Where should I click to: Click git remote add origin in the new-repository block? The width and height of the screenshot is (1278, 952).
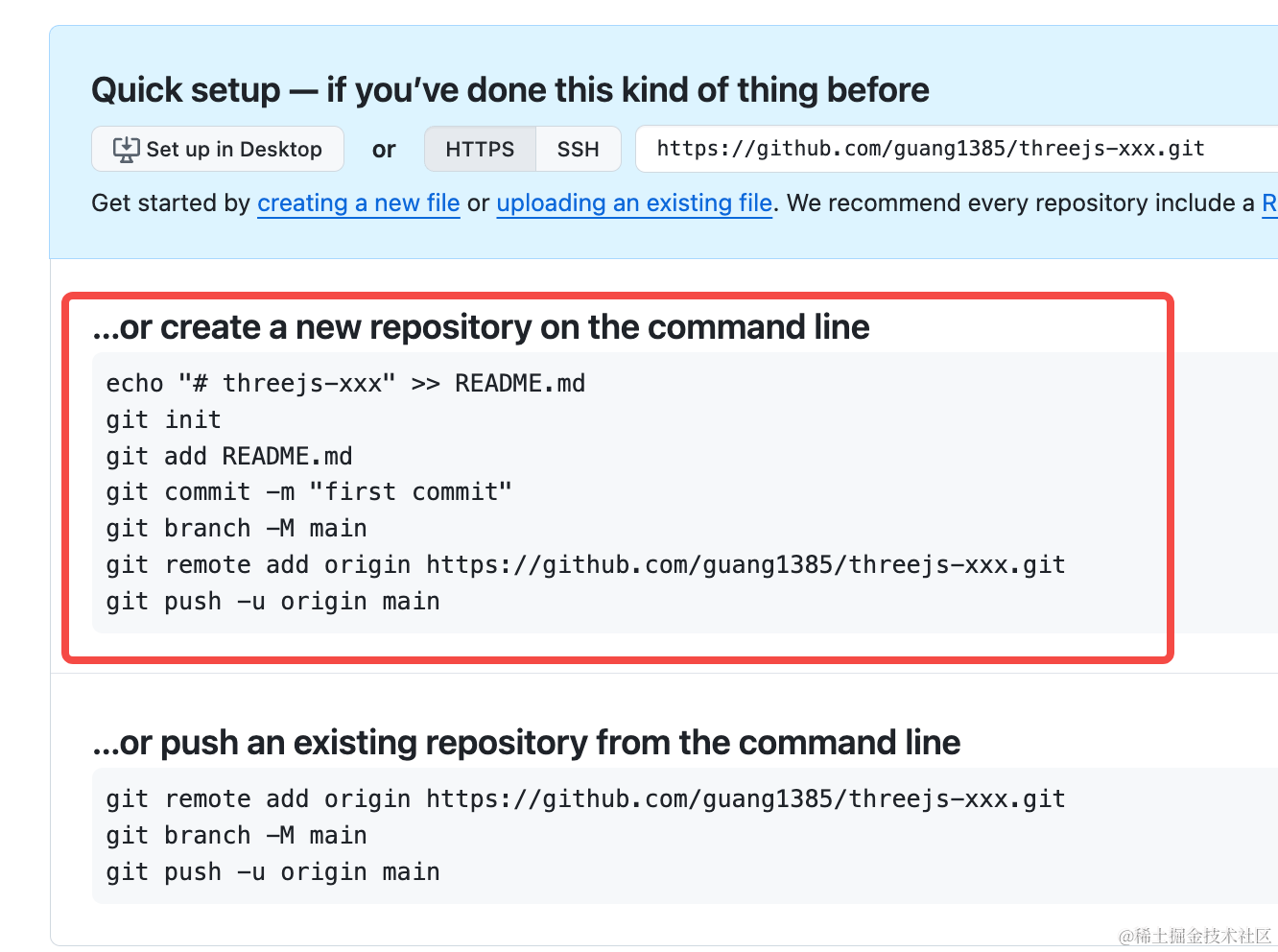click(585, 565)
